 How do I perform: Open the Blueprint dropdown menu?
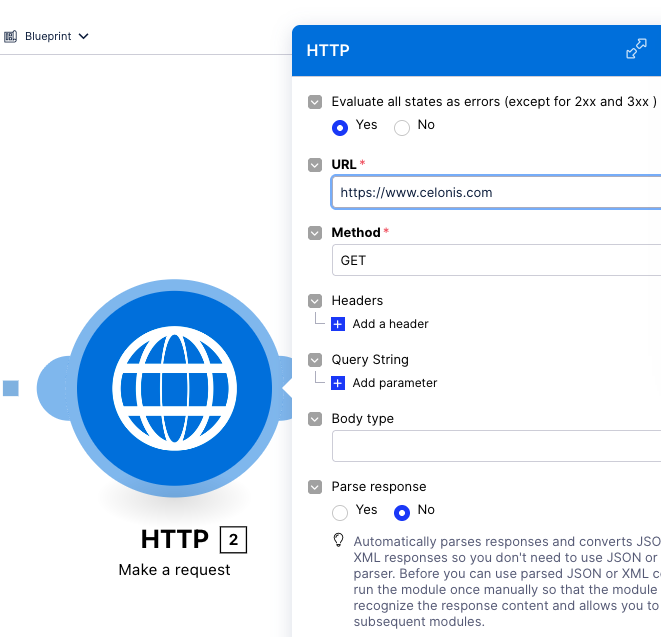pyautogui.click(x=57, y=36)
